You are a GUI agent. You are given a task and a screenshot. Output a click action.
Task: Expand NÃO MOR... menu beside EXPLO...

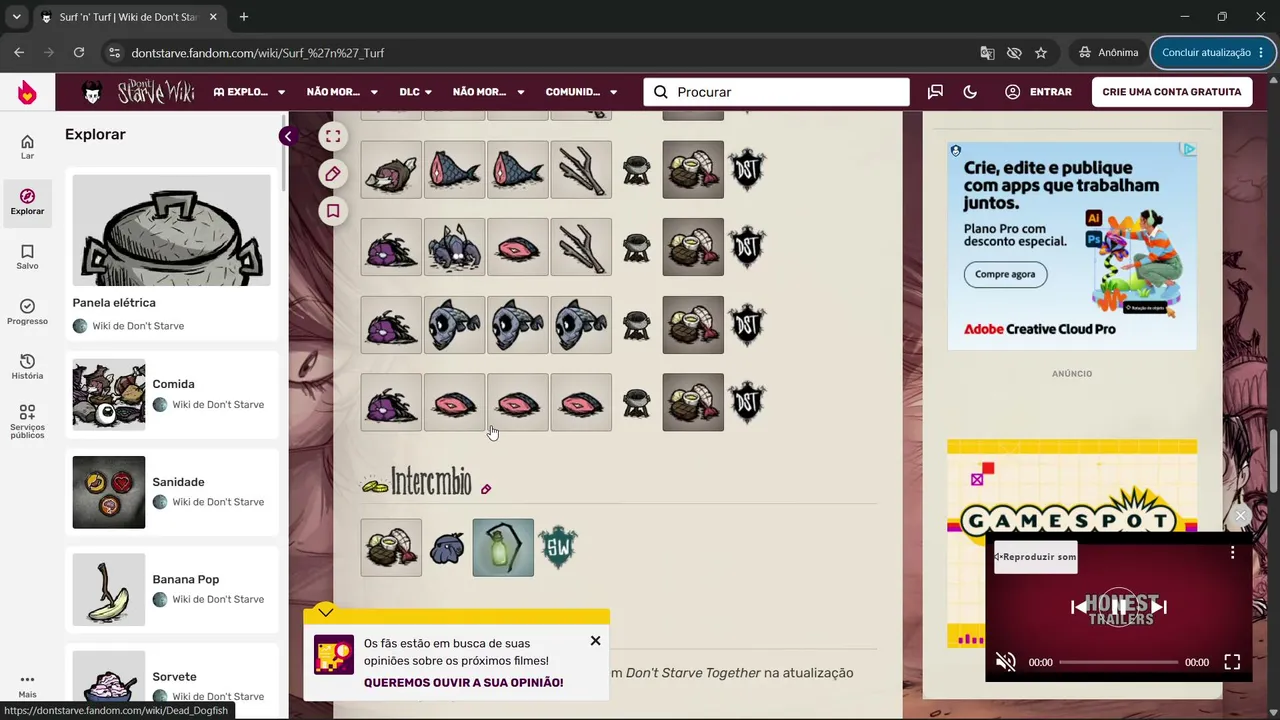342,92
